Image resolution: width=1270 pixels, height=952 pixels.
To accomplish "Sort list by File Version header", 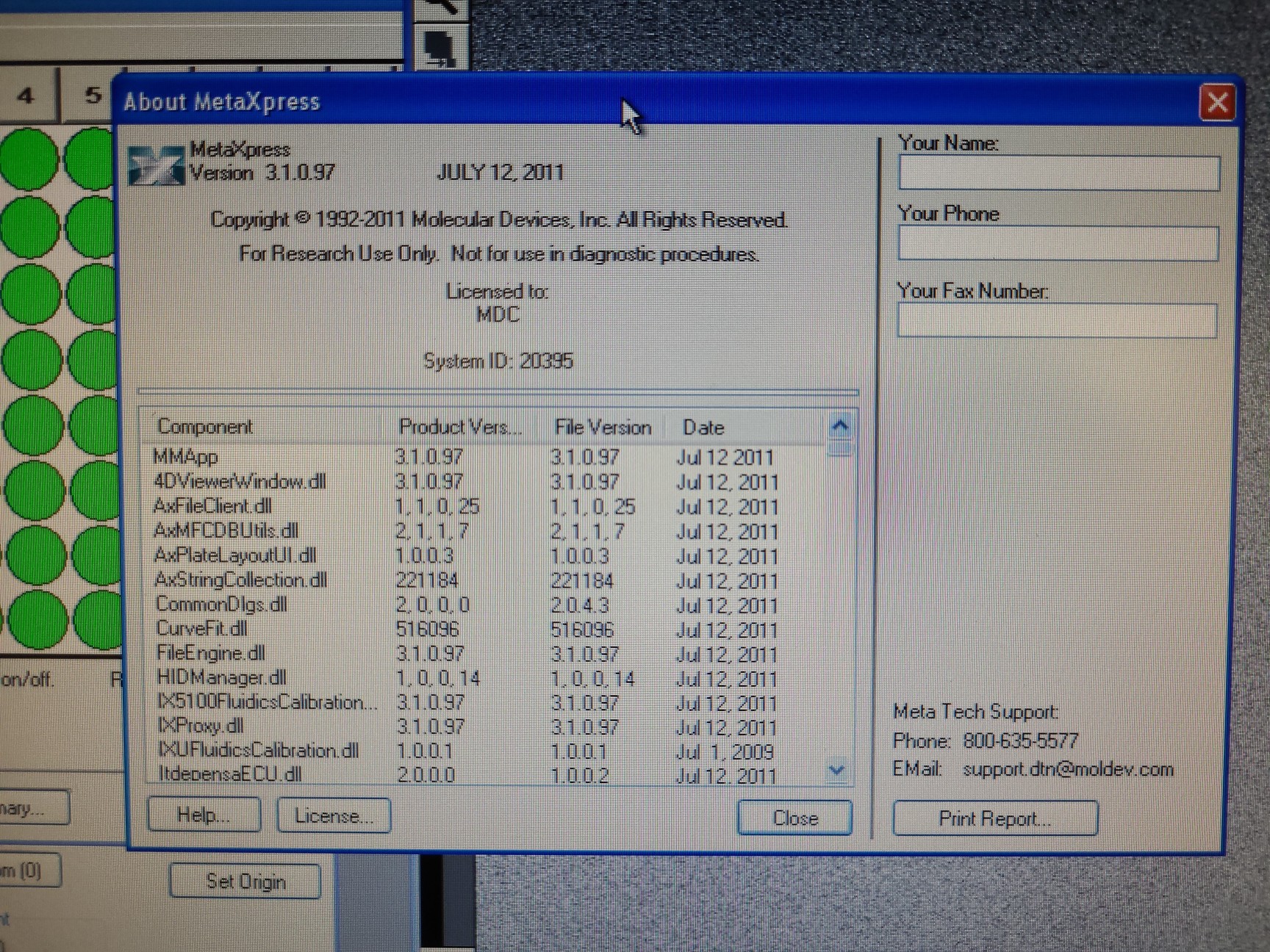I will (603, 428).
